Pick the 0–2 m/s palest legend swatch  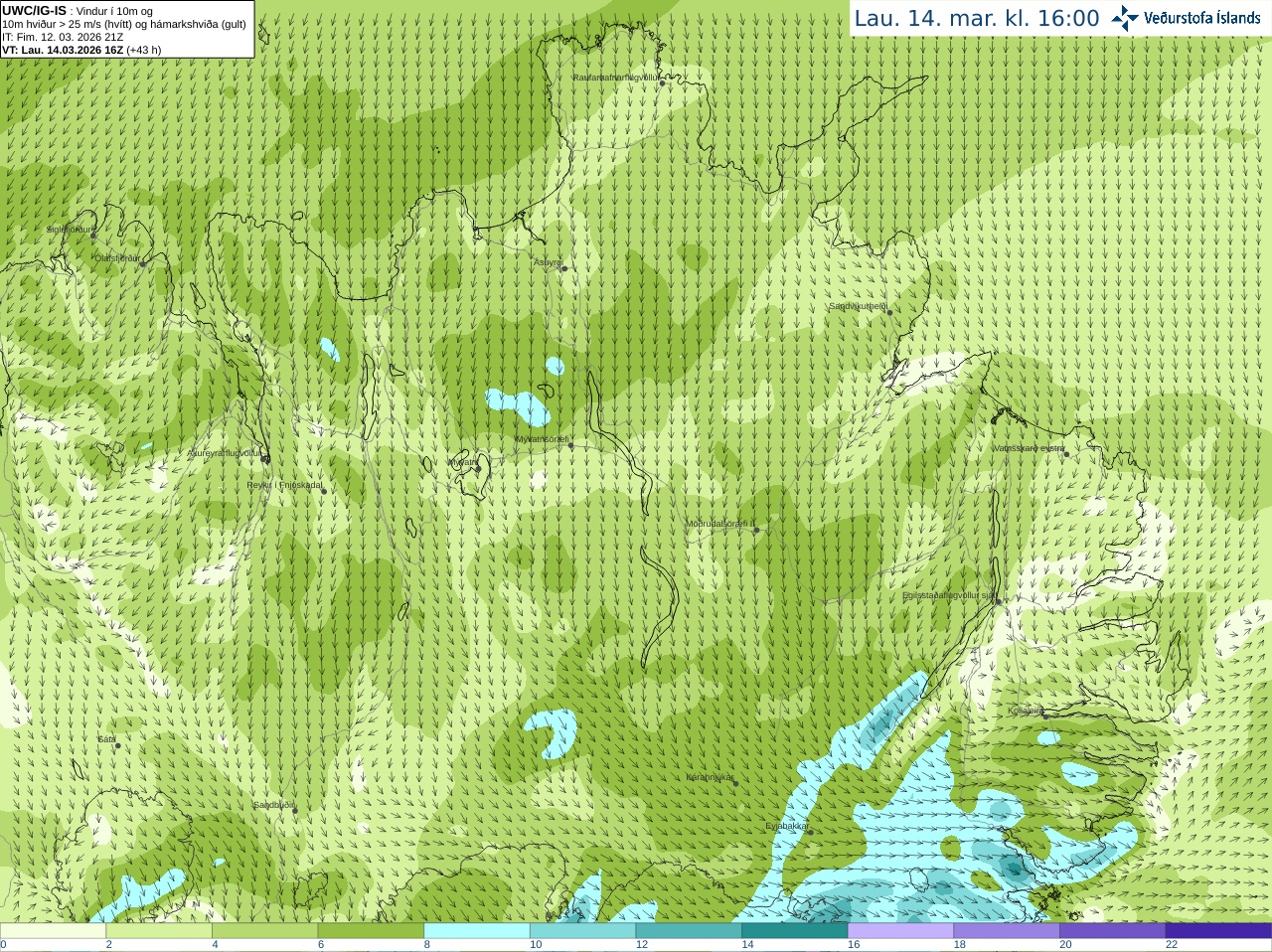pos(53,931)
